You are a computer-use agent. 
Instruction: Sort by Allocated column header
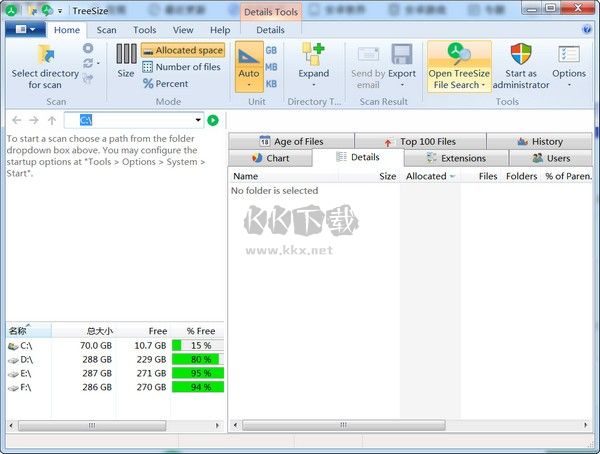[430, 176]
